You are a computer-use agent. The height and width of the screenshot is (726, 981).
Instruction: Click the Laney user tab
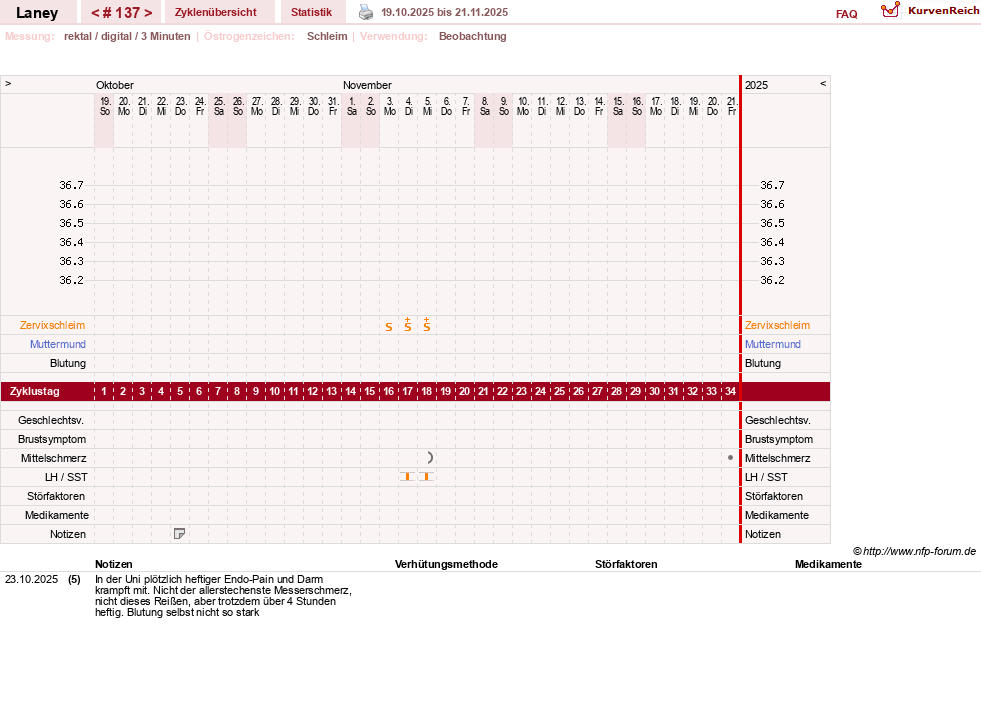point(37,13)
